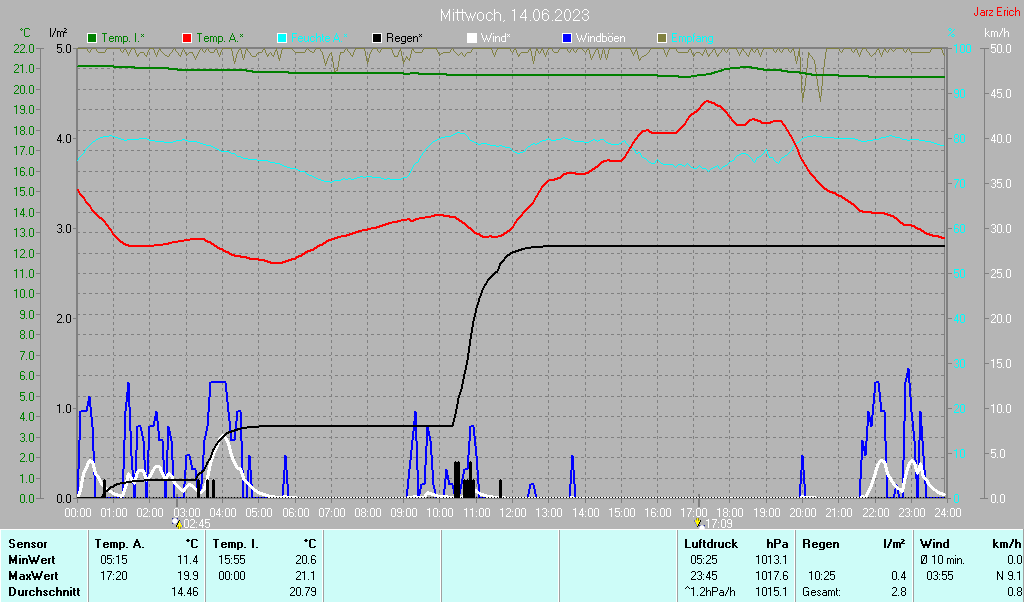Click the 'Mittwoch, 14.06.2023' chart title

click(x=515, y=15)
